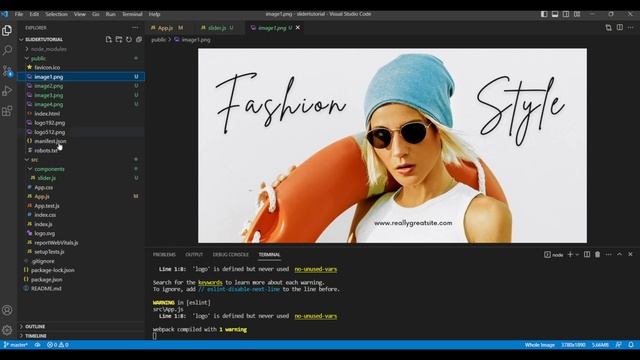Open image3.png in the file tree
This screenshot has width=640, height=360.
pos(81,95)
